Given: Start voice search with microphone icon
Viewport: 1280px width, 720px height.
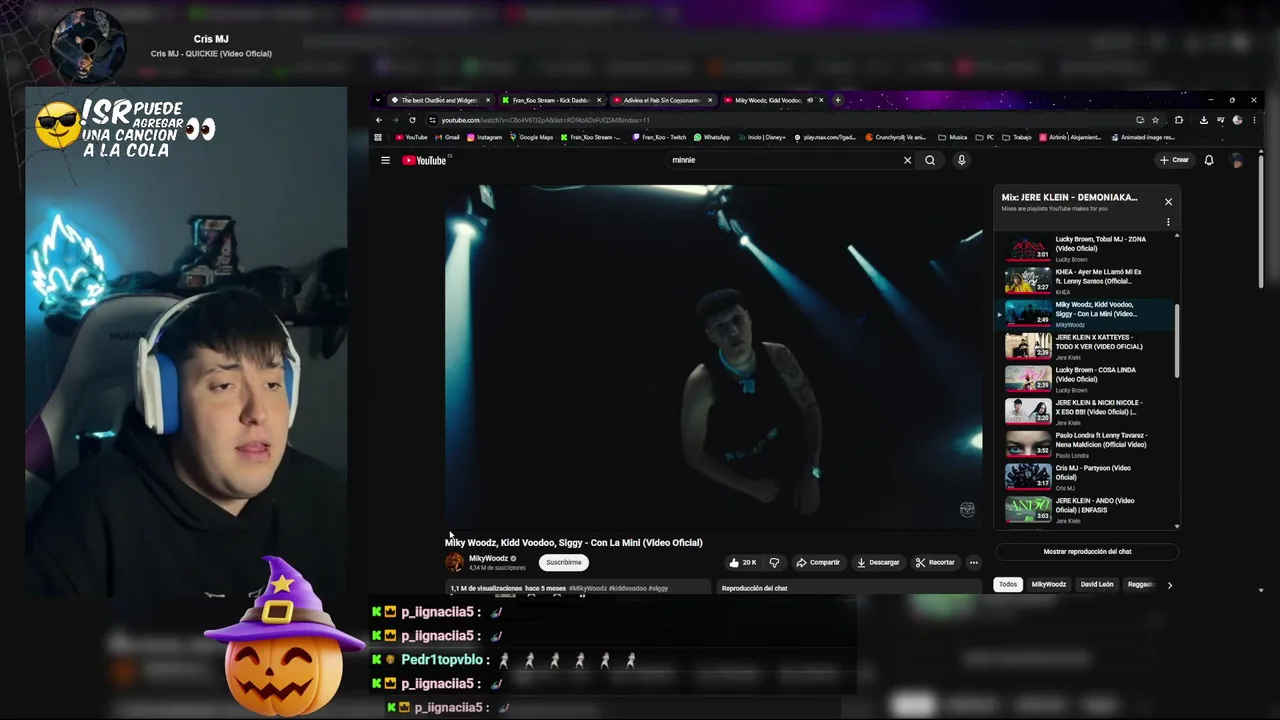Looking at the screenshot, I should coord(961,160).
